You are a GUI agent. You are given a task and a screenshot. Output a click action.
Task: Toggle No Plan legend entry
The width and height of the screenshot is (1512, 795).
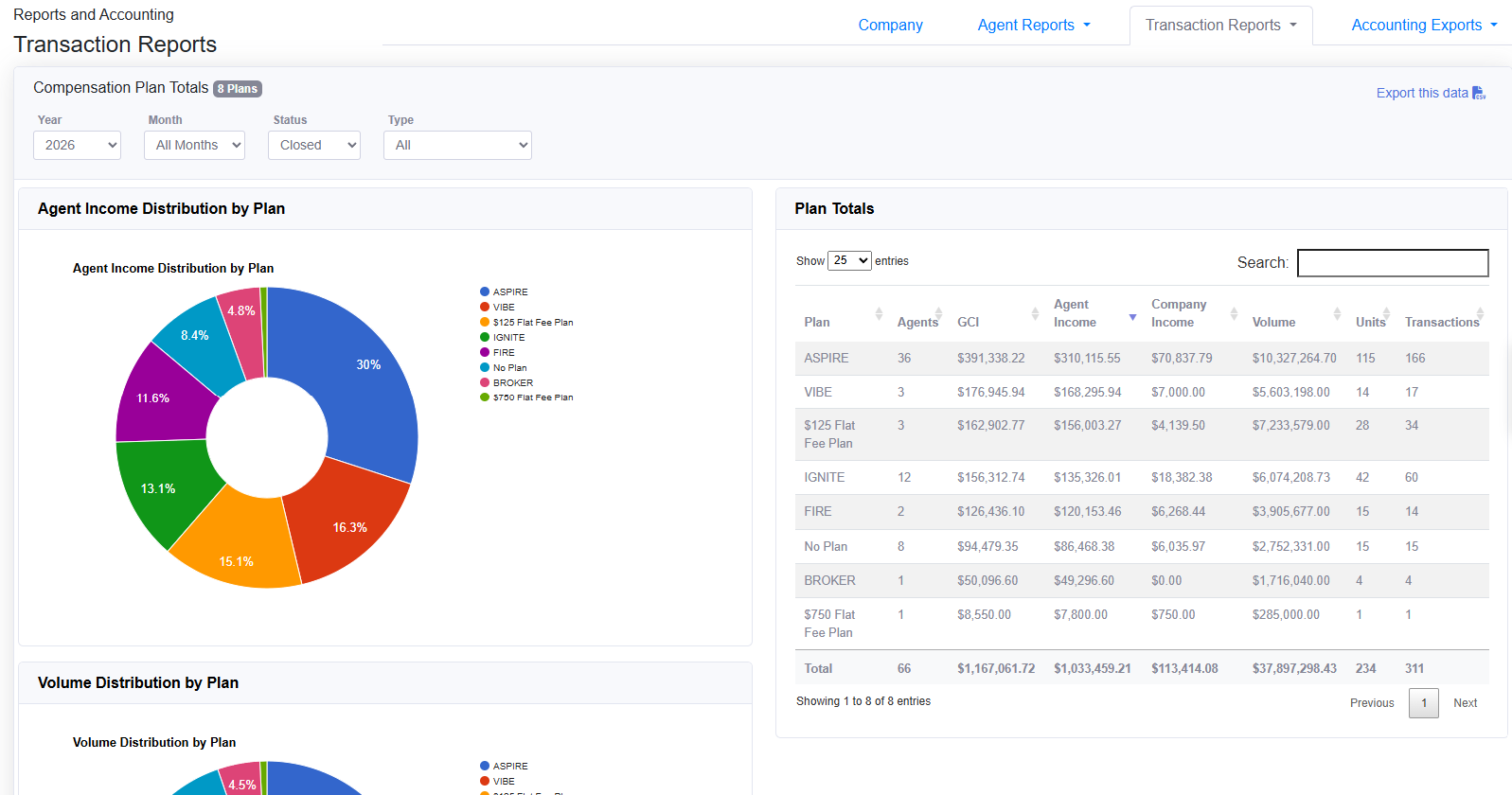point(503,367)
